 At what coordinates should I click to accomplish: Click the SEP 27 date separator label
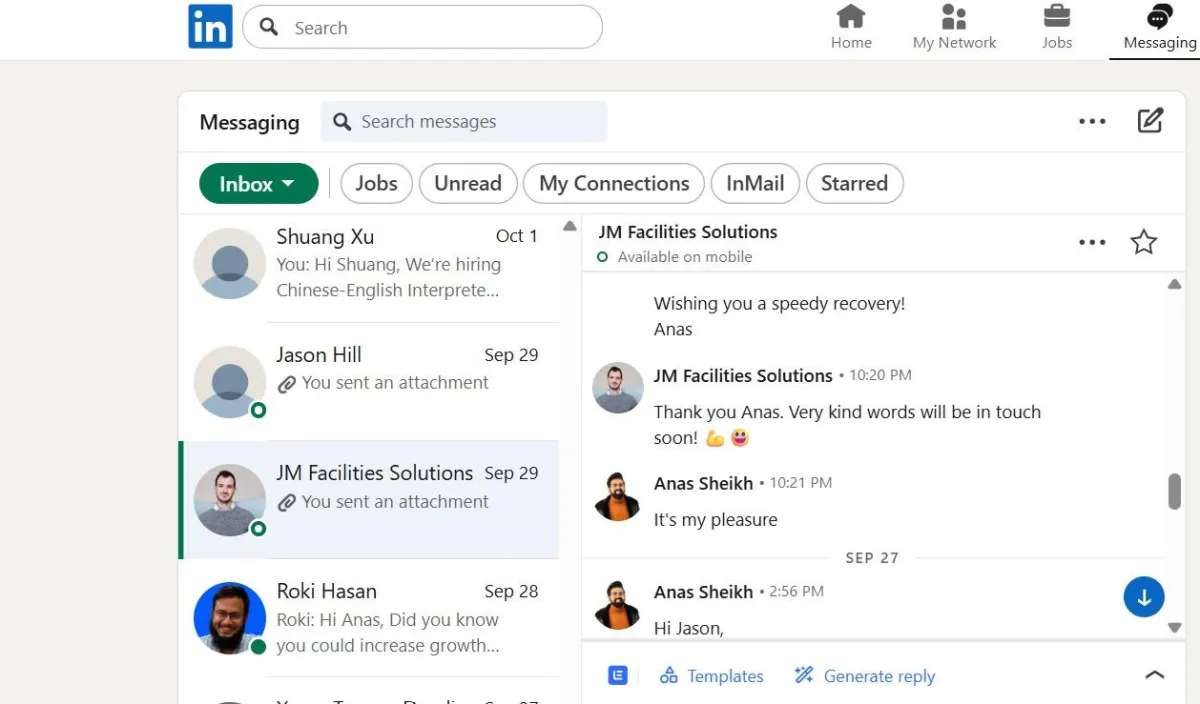[x=872, y=558]
